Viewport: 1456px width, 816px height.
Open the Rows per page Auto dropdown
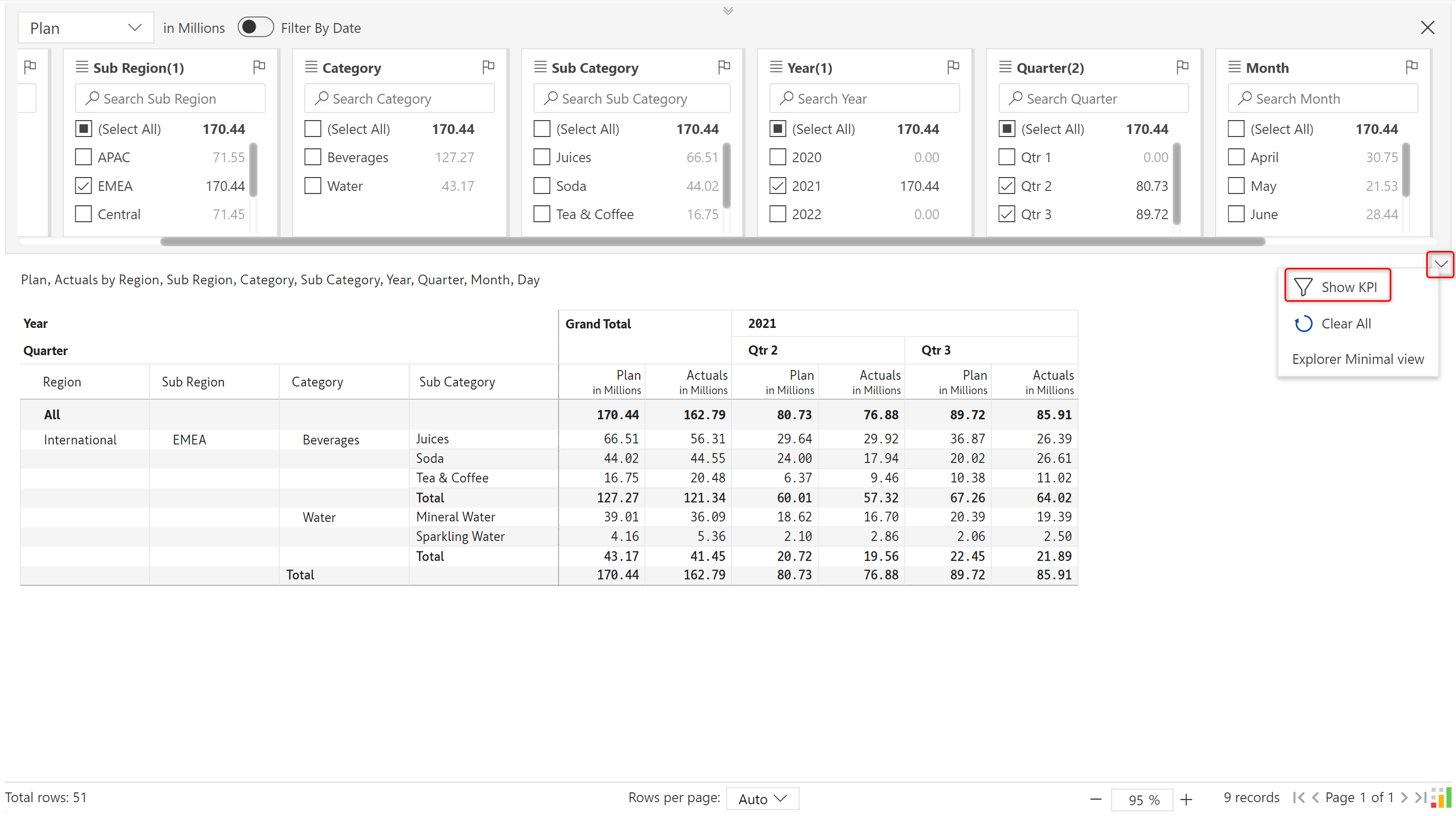click(762, 799)
